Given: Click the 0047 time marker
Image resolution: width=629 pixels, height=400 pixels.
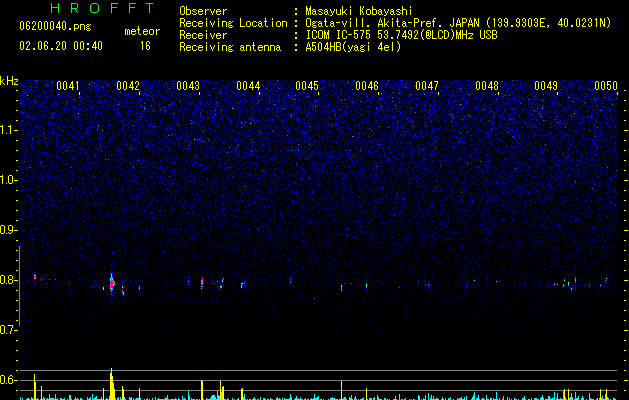Looking at the screenshot, I should 427,86.
